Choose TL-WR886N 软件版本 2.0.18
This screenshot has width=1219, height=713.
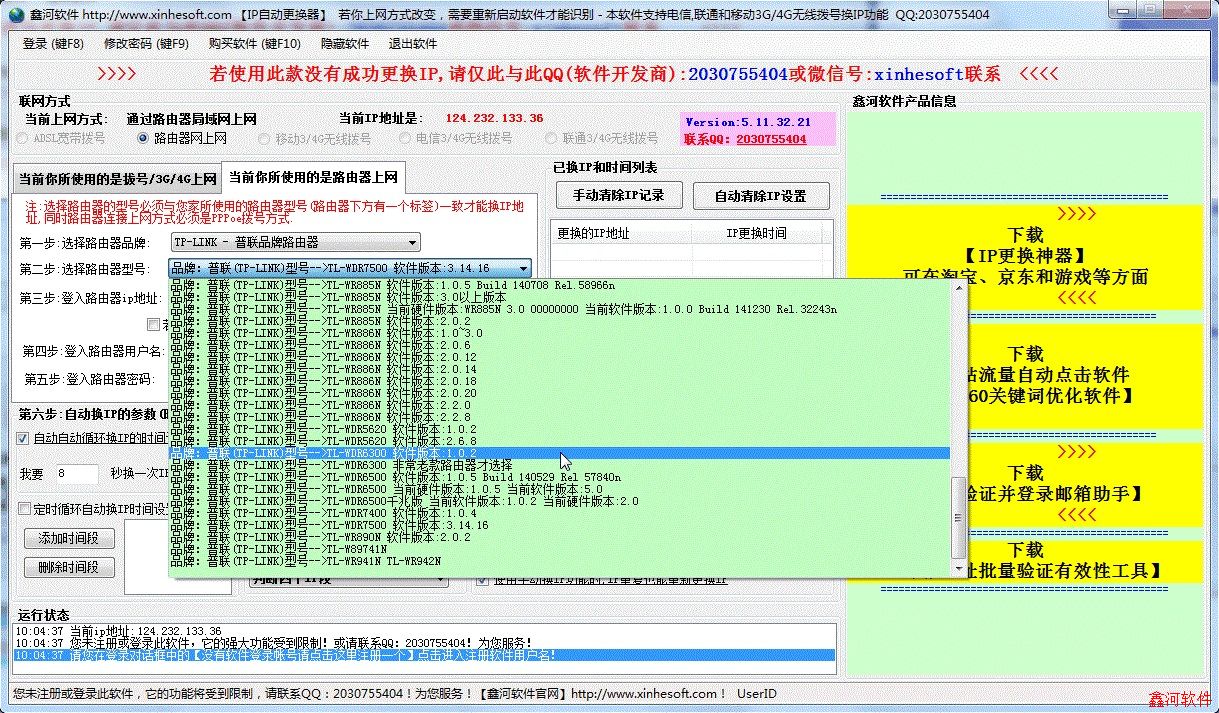pos(560,381)
